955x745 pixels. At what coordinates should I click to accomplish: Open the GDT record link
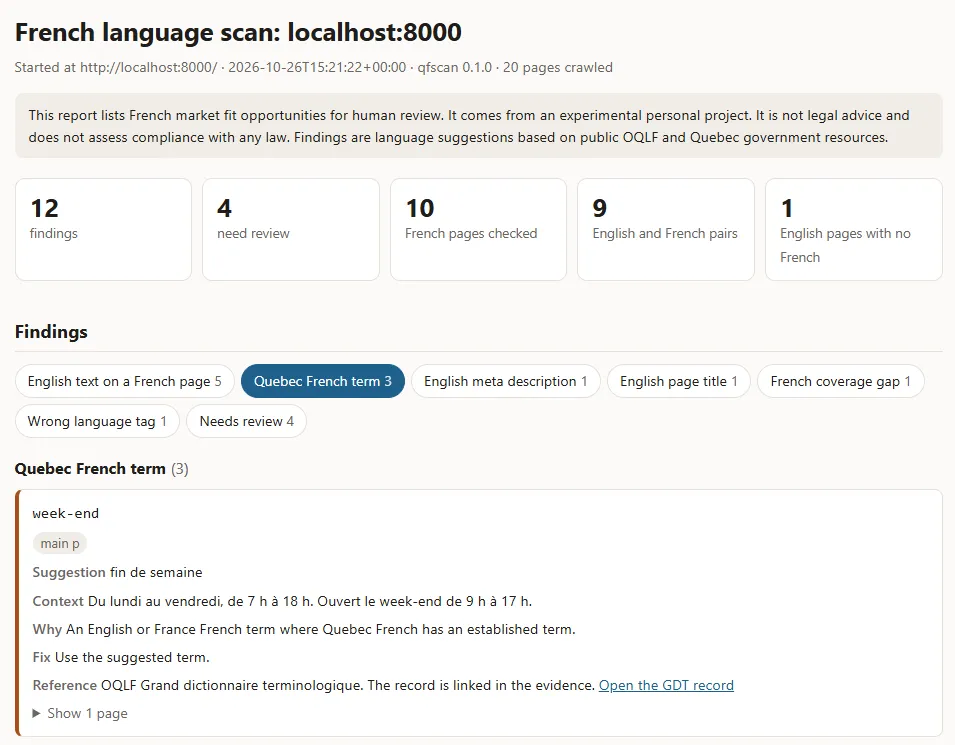point(666,685)
